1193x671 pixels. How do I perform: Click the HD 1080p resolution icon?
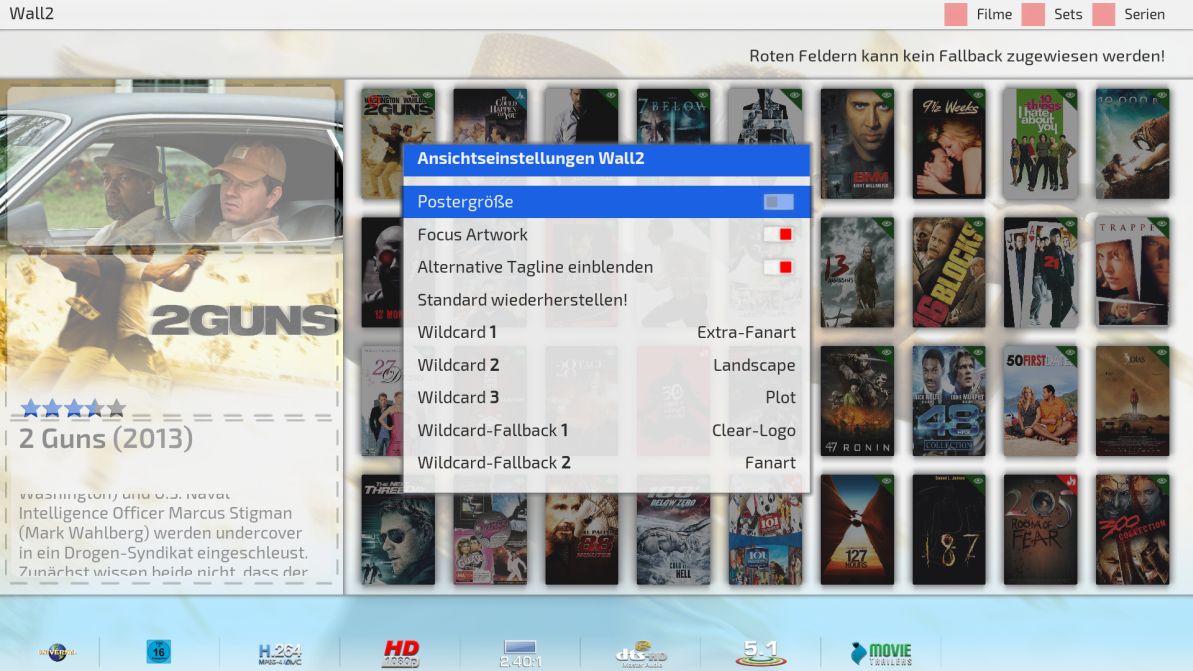click(401, 653)
